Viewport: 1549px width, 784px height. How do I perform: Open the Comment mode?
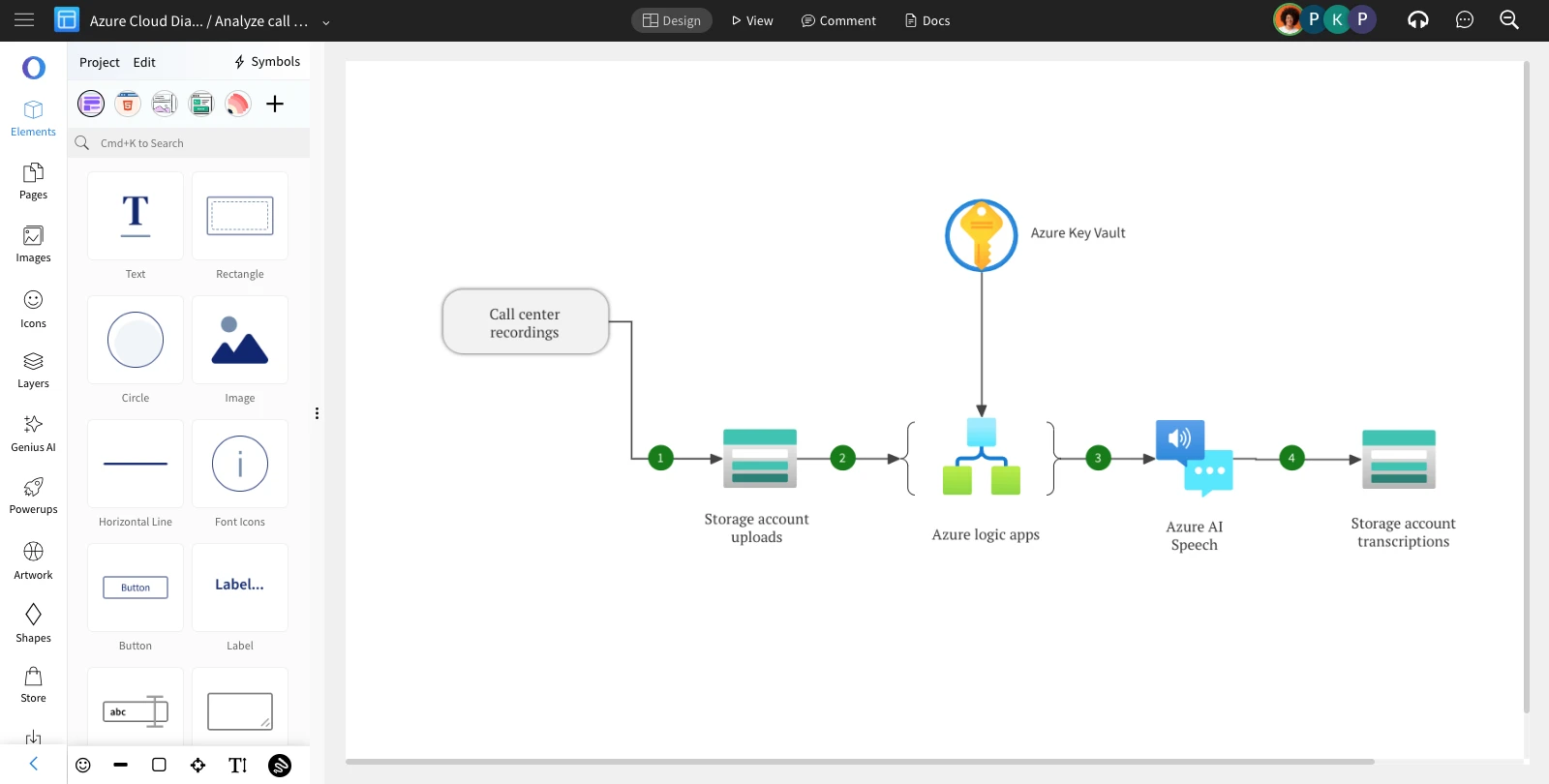(838, 20)
